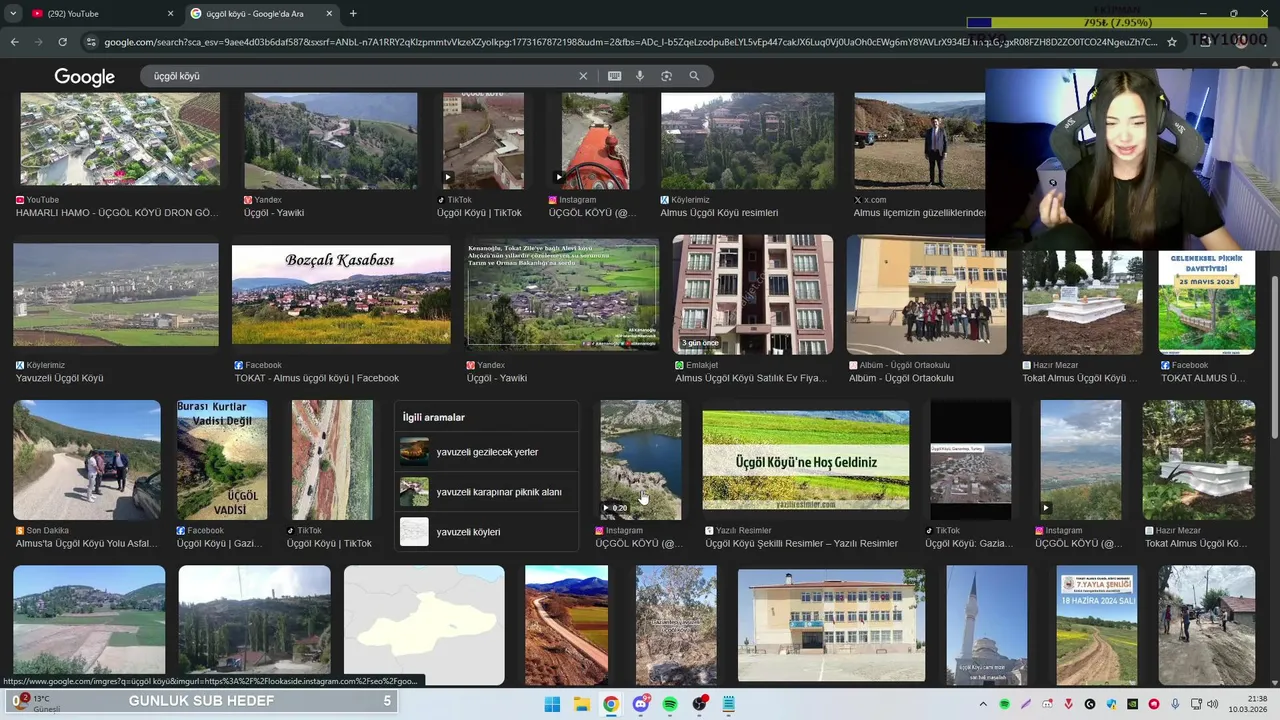The image size is (1280, 720).
Task: View site information icon in address bar
Action: click(x=91, y=42)
